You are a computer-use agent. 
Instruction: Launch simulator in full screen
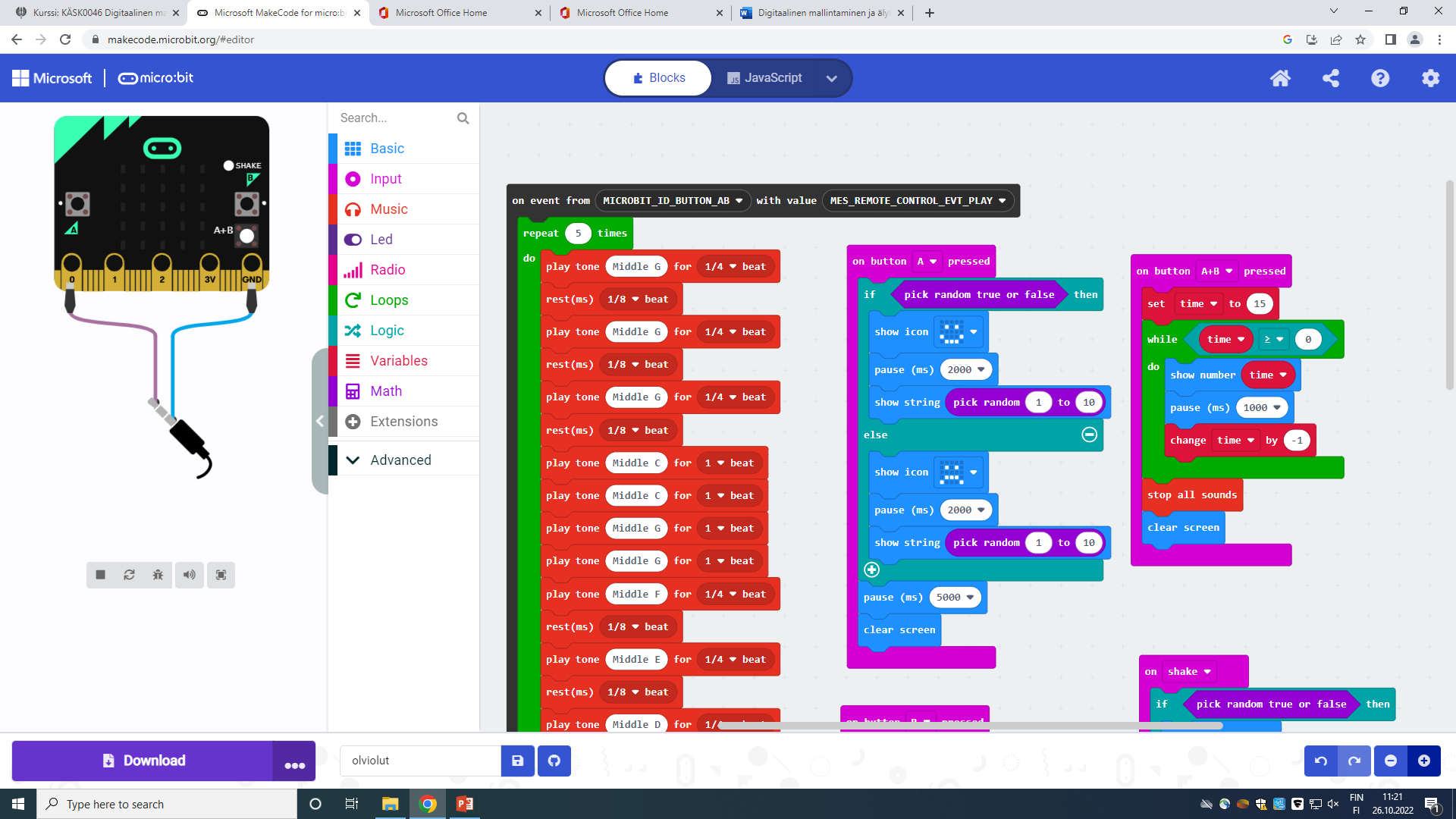[x=221, y=575]
